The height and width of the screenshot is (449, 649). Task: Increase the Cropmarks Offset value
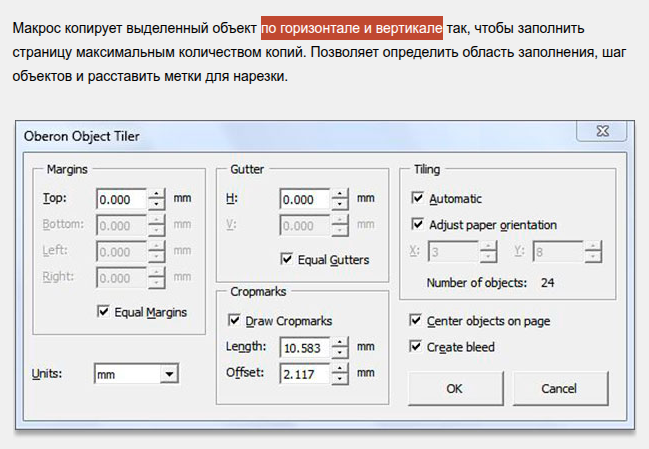tap(340, 368)
